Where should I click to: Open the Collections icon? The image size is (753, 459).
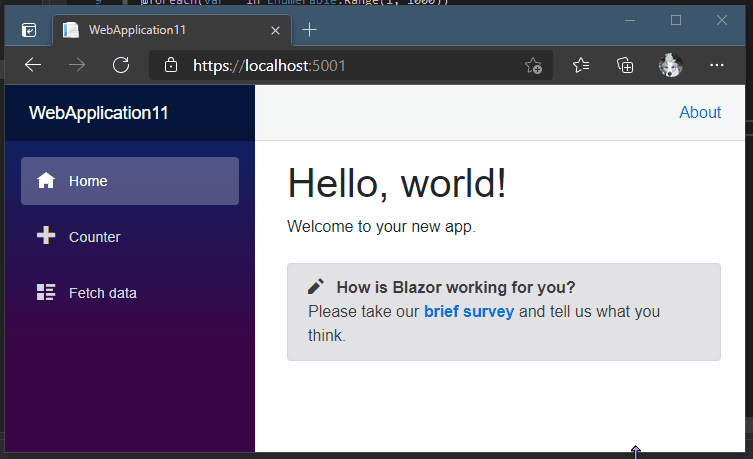(x=625, y=65)
